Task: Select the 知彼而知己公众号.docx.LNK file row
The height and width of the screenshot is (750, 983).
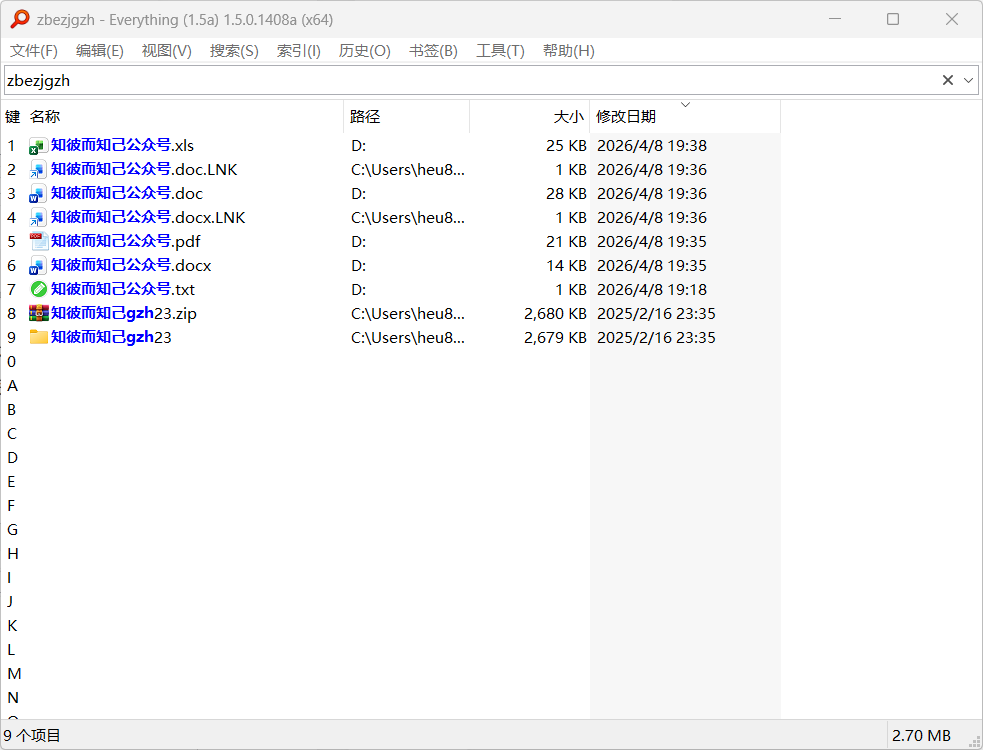Action: 392,218
